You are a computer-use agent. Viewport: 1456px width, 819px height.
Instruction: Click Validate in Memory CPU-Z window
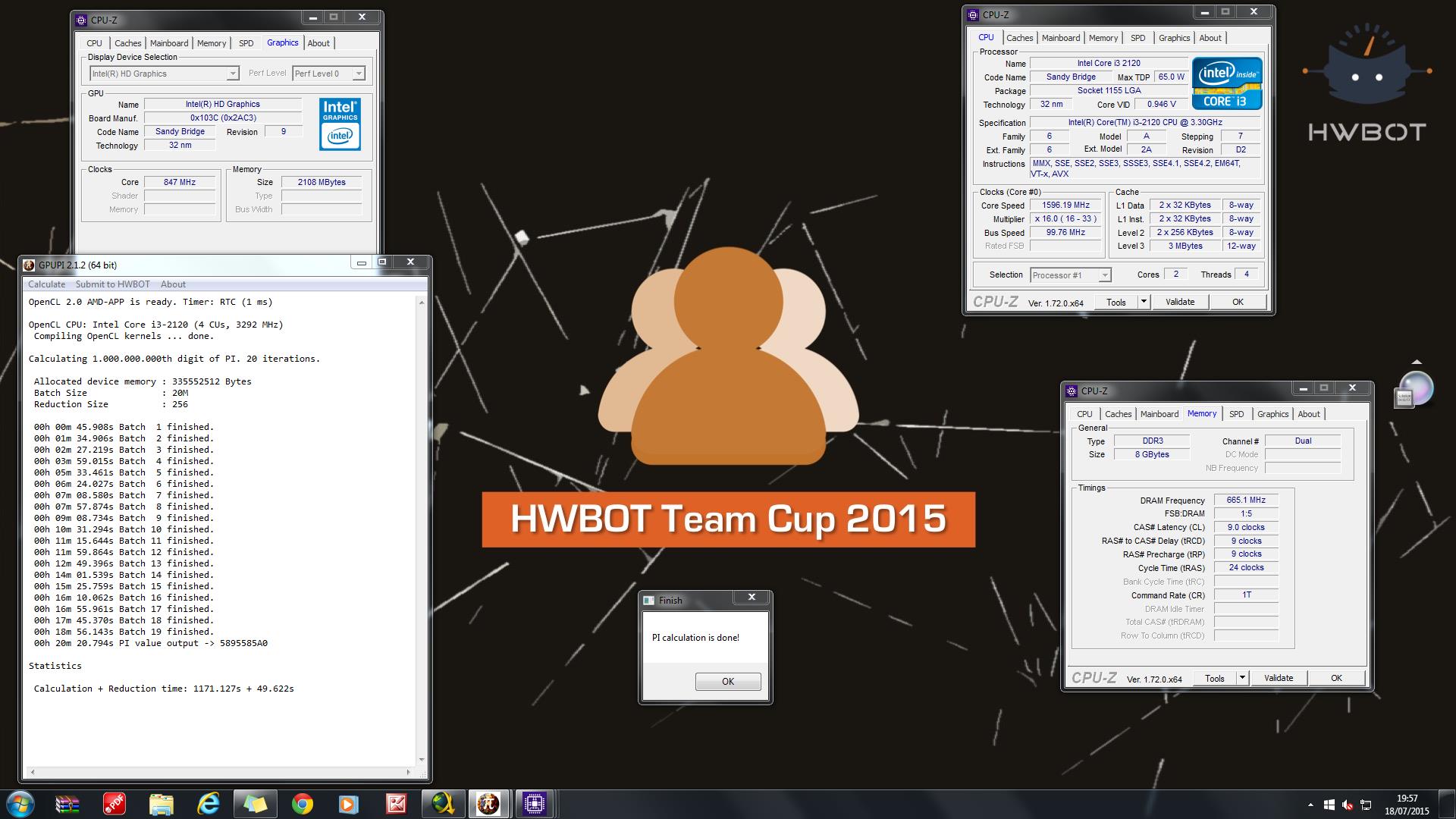pyautogui.click(x=1278, y=678)
